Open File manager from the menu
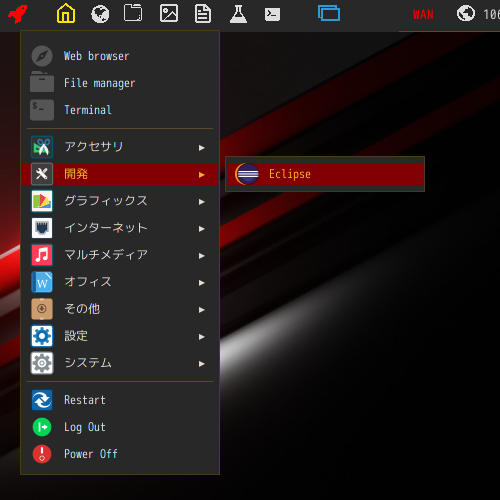The height and width of the screenshot is (500, 500). (120, 83)
